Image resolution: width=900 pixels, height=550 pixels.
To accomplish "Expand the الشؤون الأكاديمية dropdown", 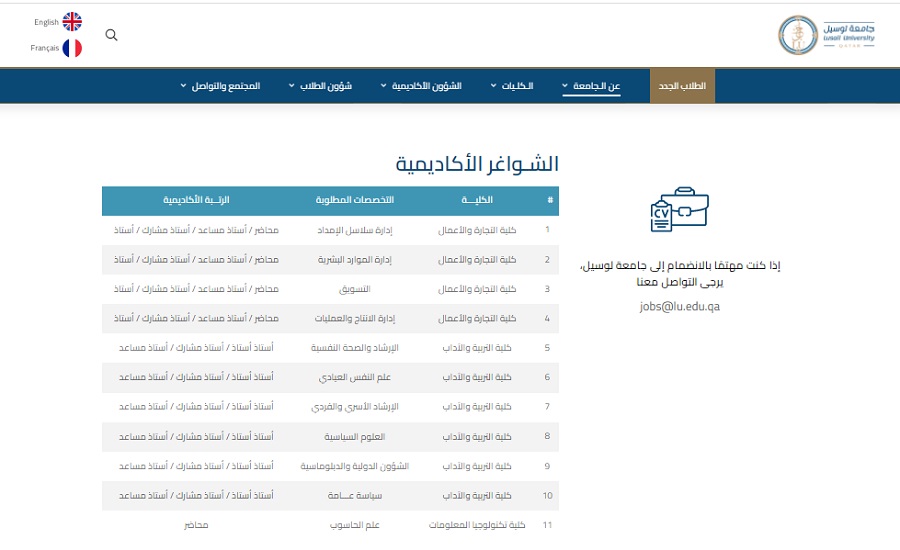I will tap(421, 86).
